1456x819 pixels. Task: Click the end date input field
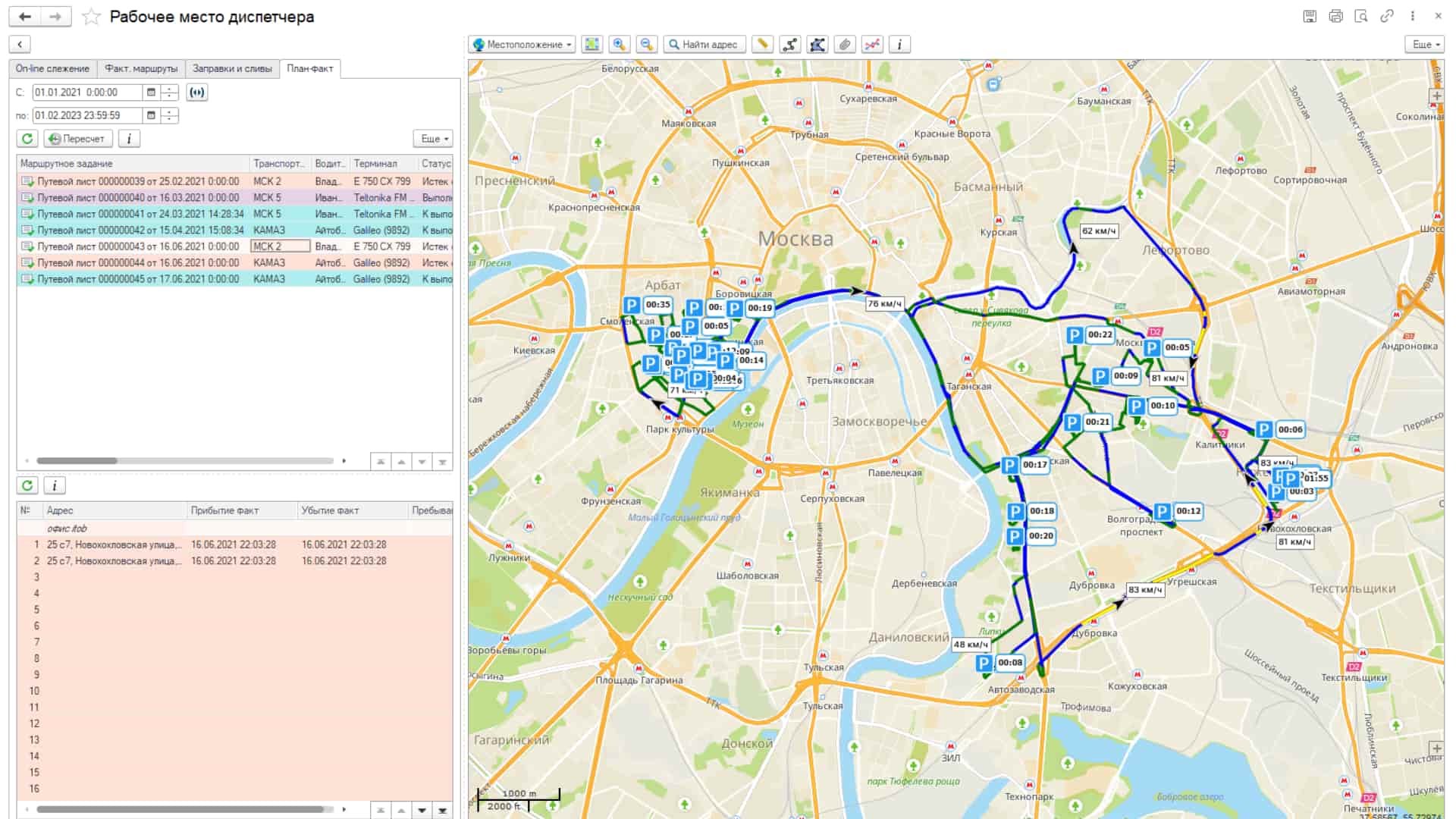tap(87, 115)
